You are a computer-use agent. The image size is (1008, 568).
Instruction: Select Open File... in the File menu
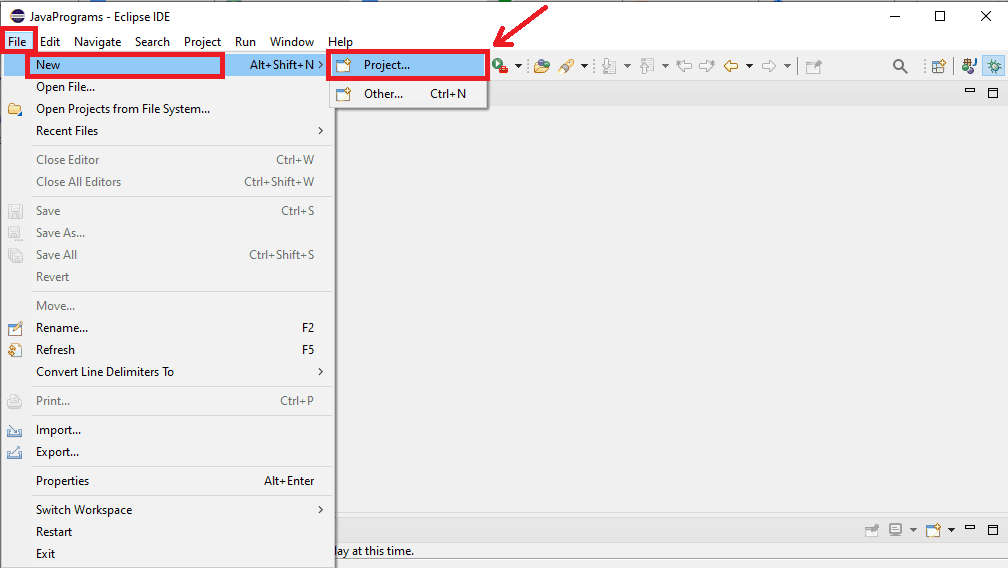(x=168, y=87)
